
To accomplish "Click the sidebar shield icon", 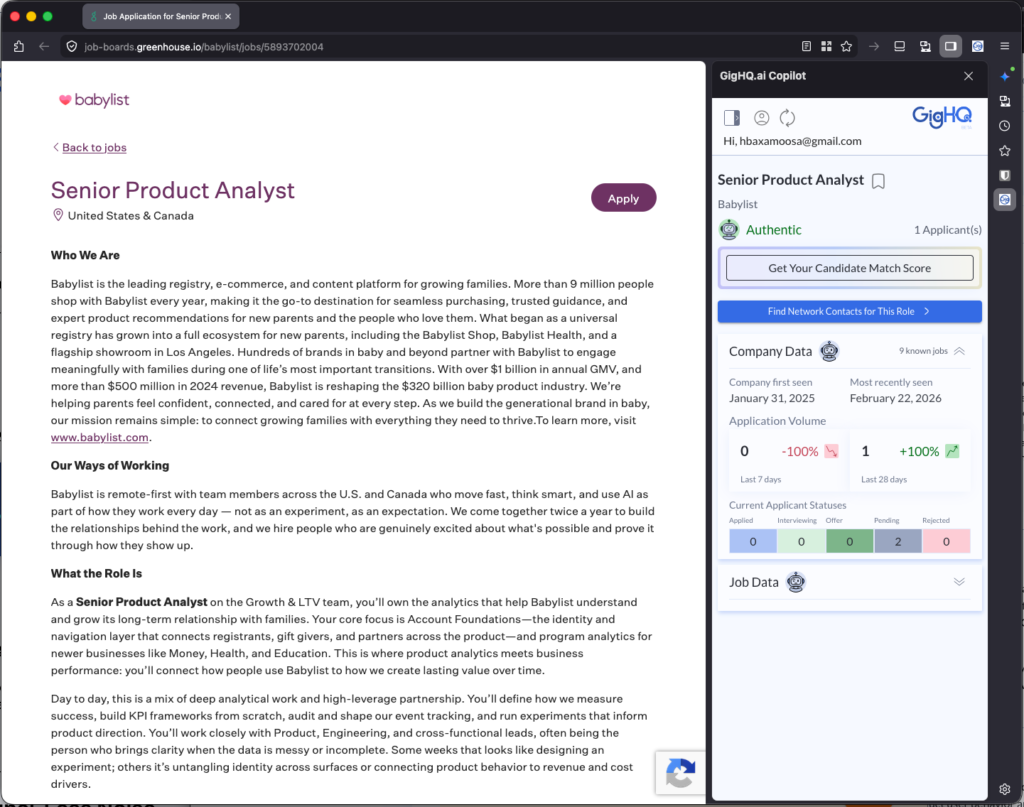I will coord(1004,175).
